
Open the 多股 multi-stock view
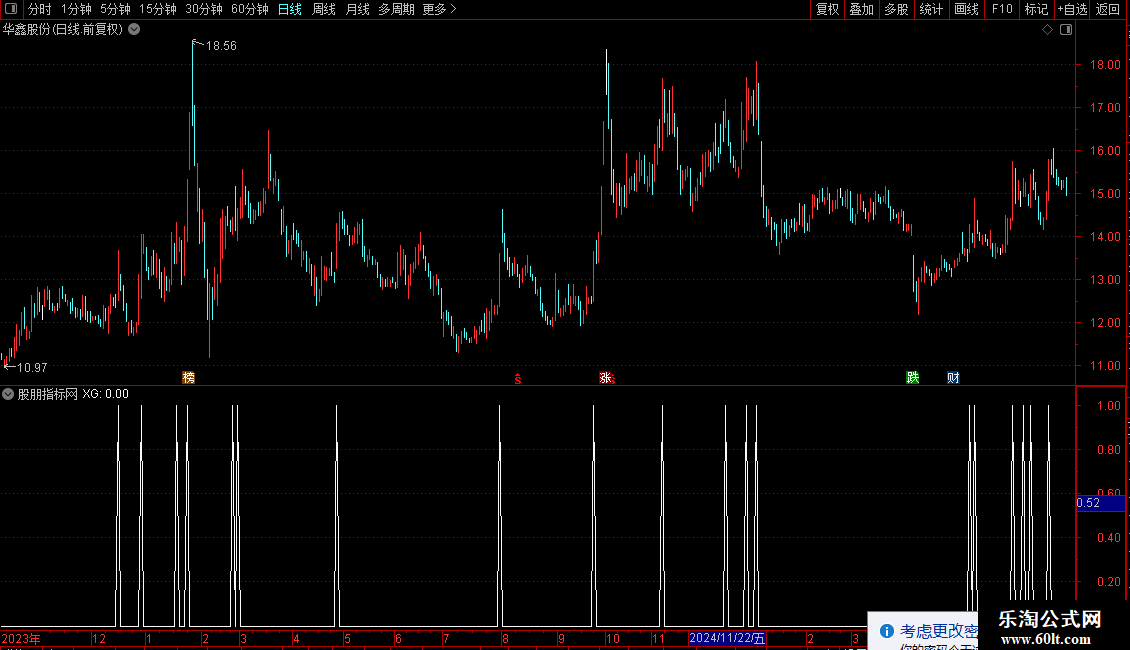(896, 9)
